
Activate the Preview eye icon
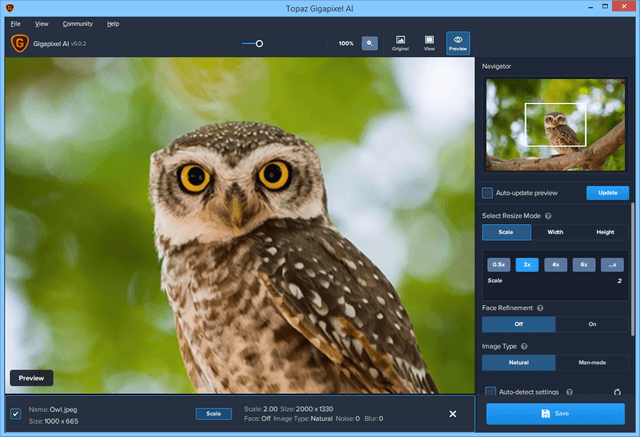tap(458, 43)
